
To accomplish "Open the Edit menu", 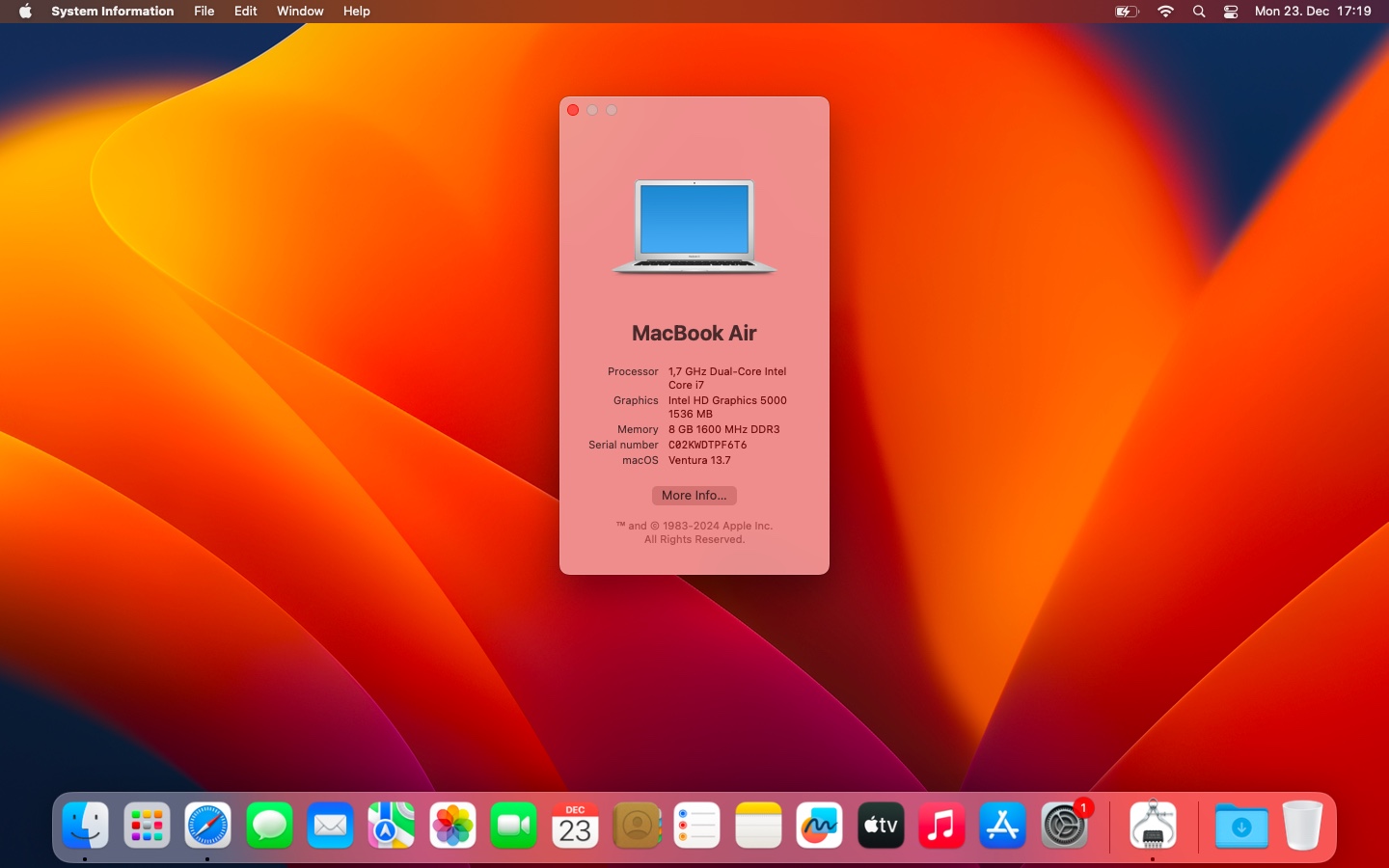I will [246, 12].
